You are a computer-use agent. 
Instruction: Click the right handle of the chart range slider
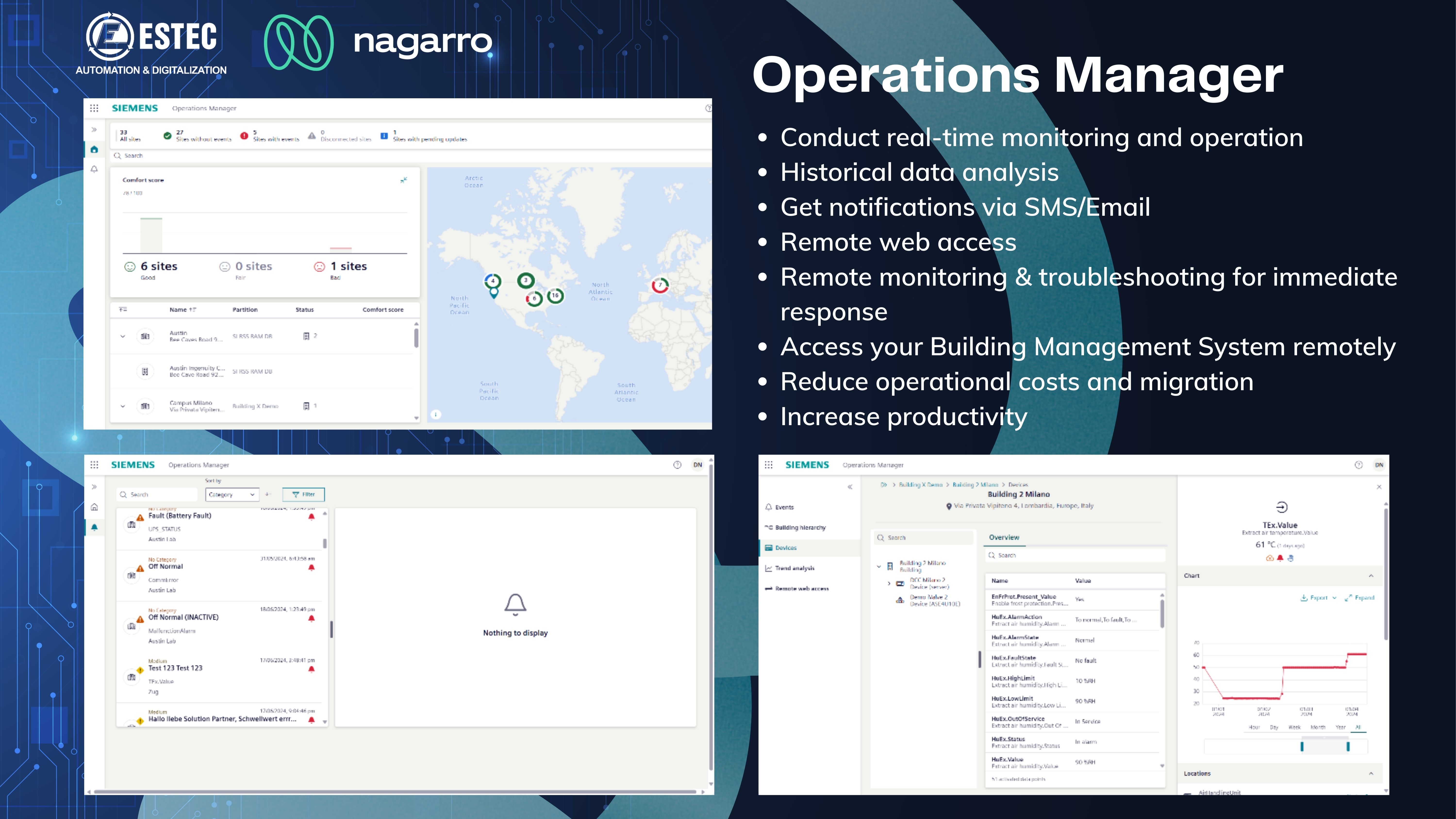tap(1348, 747)
